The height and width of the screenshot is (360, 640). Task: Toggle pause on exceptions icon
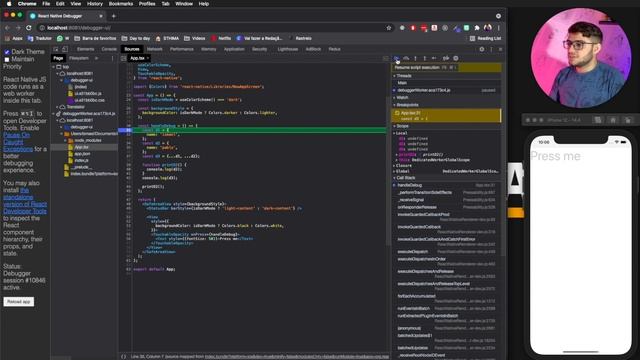coord(456,58)
